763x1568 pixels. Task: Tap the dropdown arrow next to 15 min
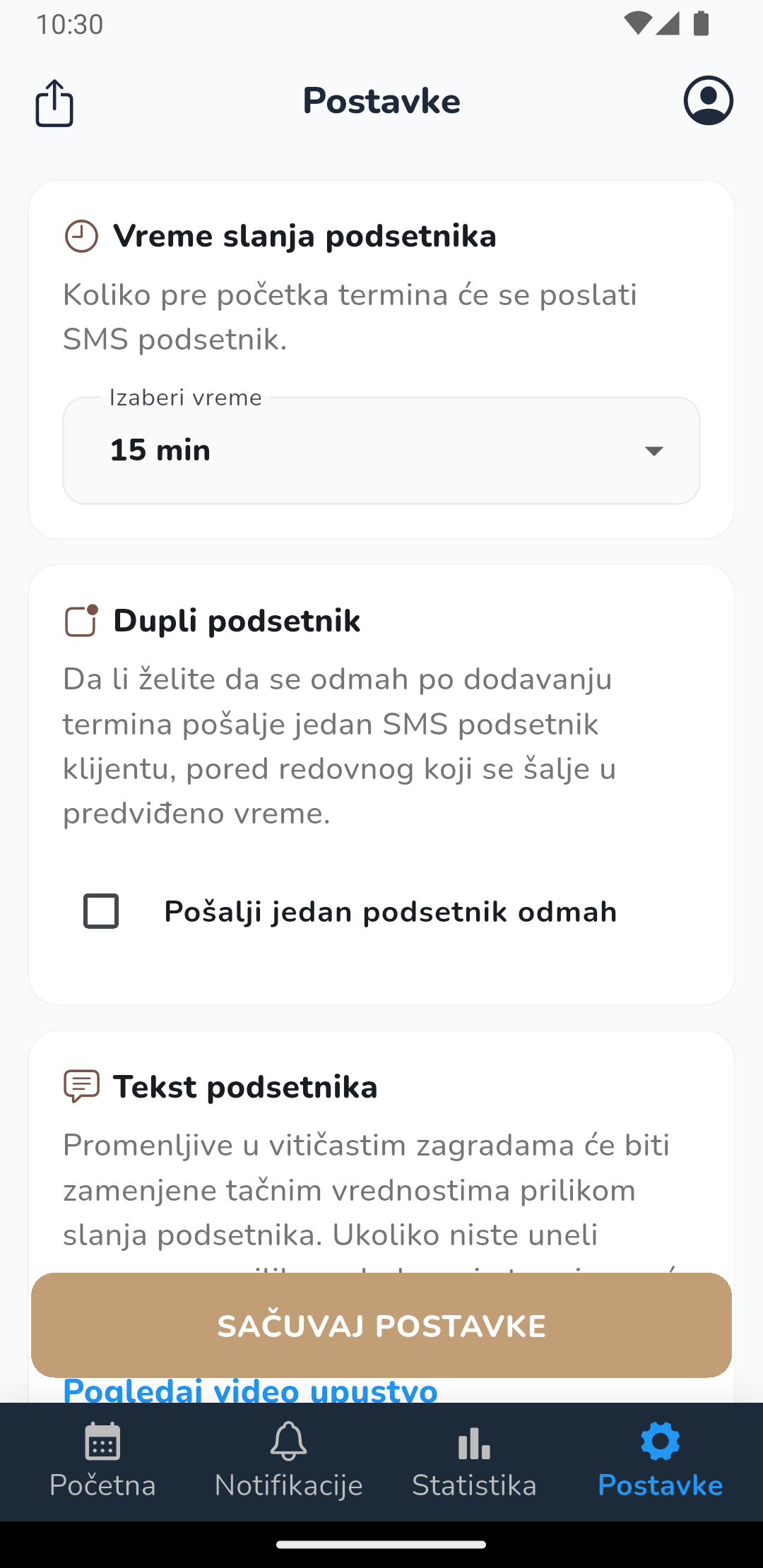click(x=654, y=451)
